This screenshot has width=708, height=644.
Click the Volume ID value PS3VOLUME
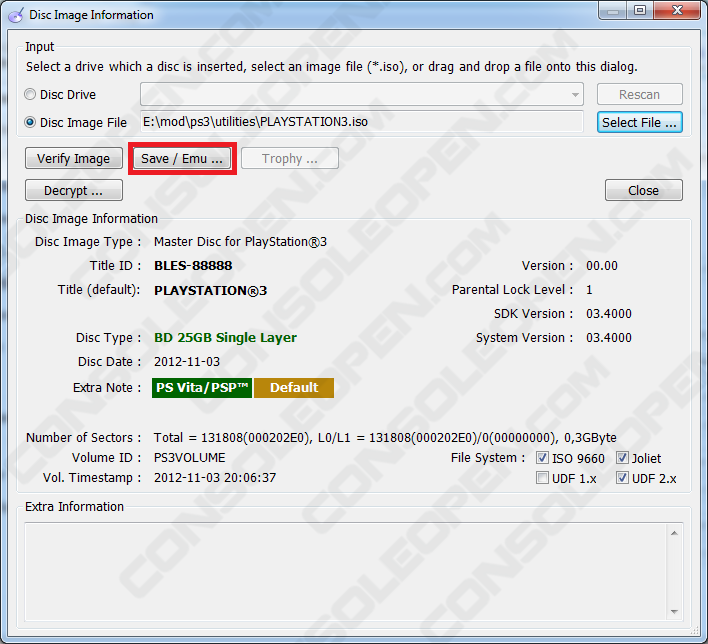[190, 457]
